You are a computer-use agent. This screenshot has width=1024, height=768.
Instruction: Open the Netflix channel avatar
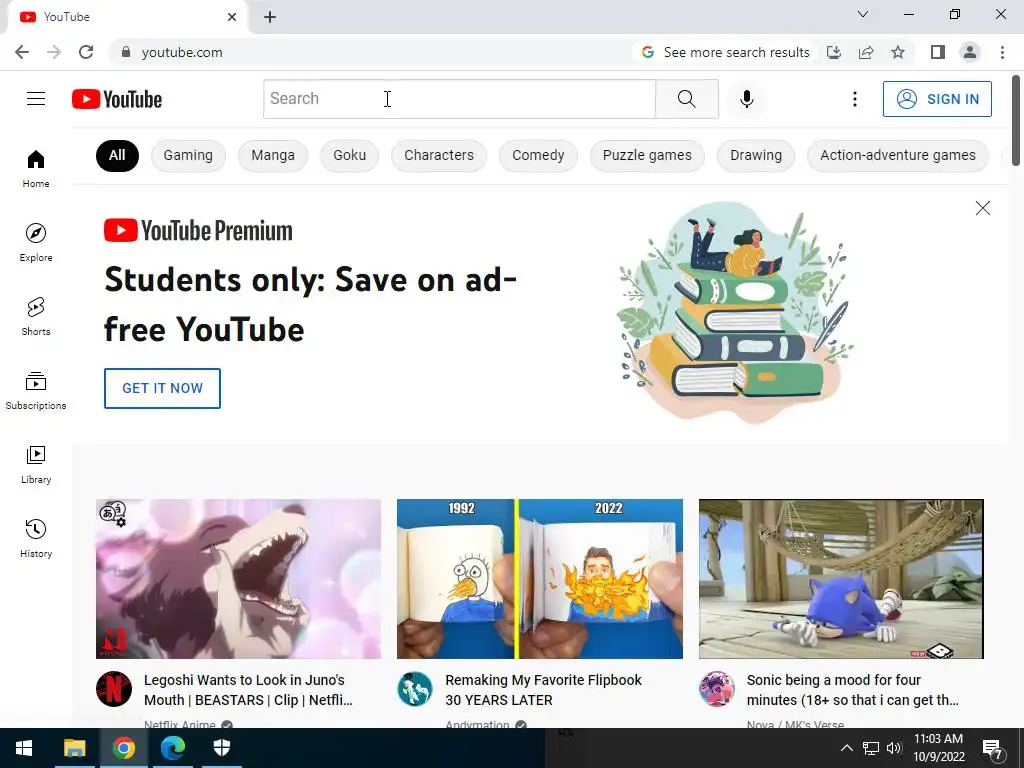pyautogui.click(x=114, y=689)
